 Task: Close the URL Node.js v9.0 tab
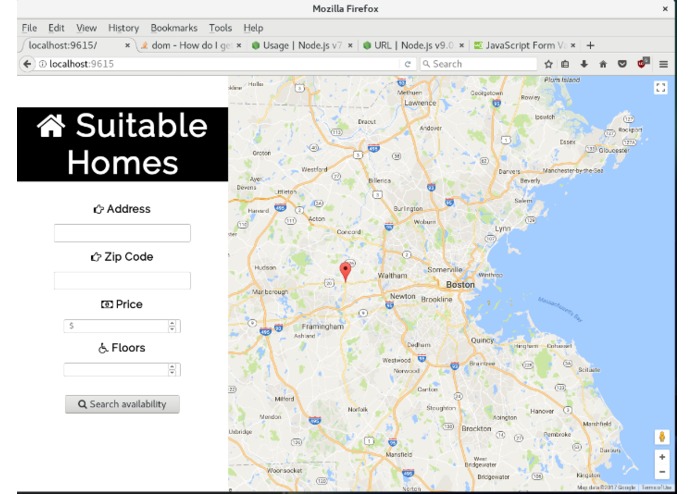point(461,45)
